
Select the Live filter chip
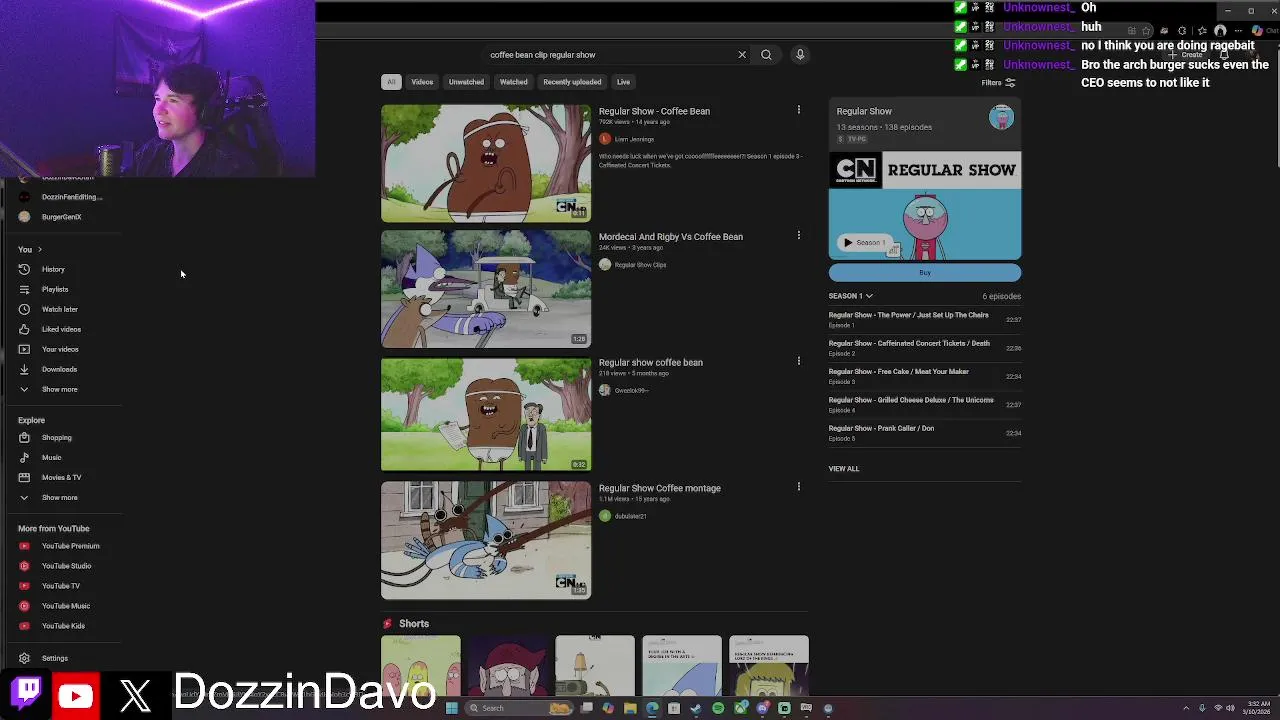[623, 82]
